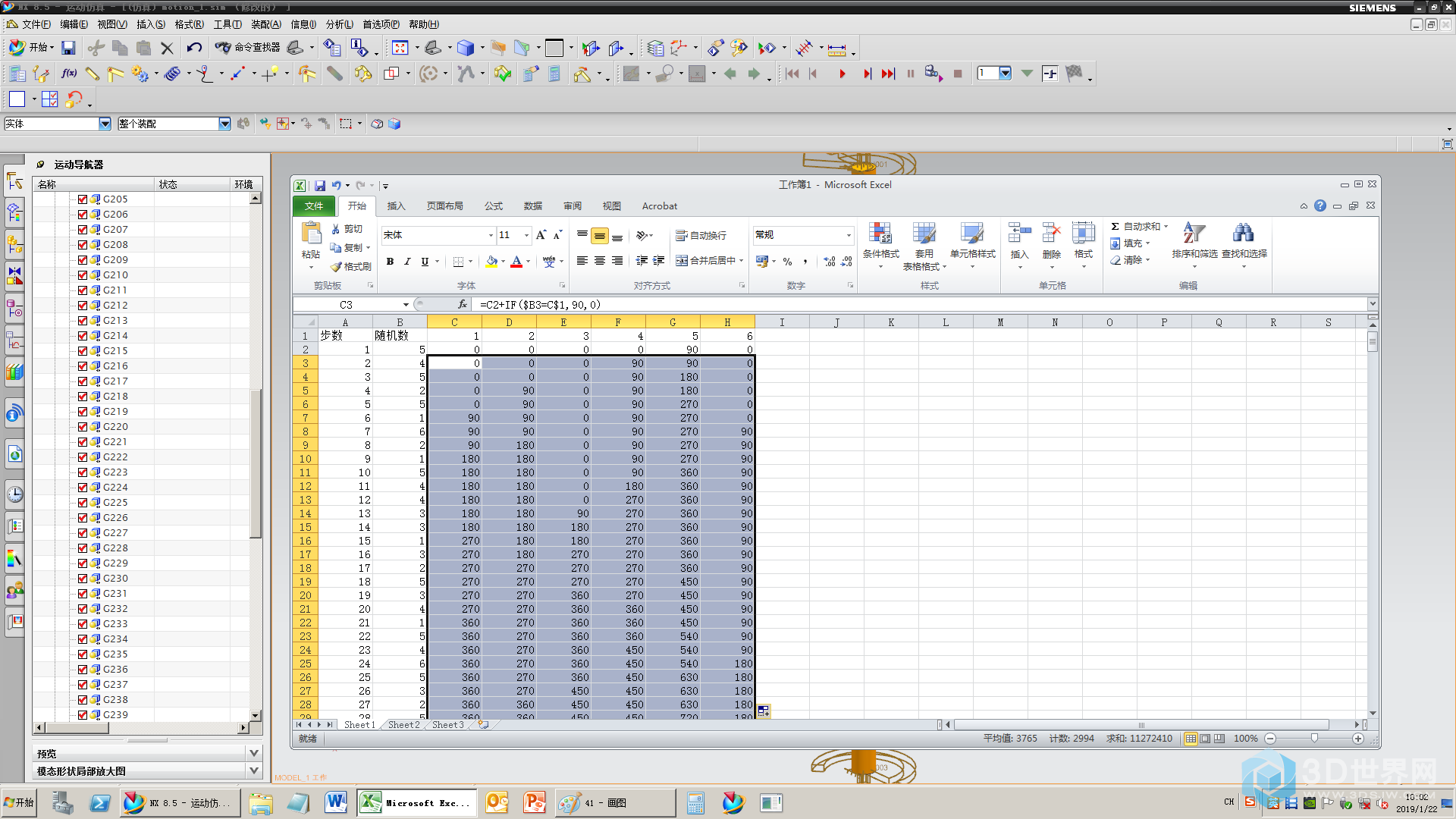1456x819 pixels.
Task: Click the NX animation Play button
Action: pos(842,74)
